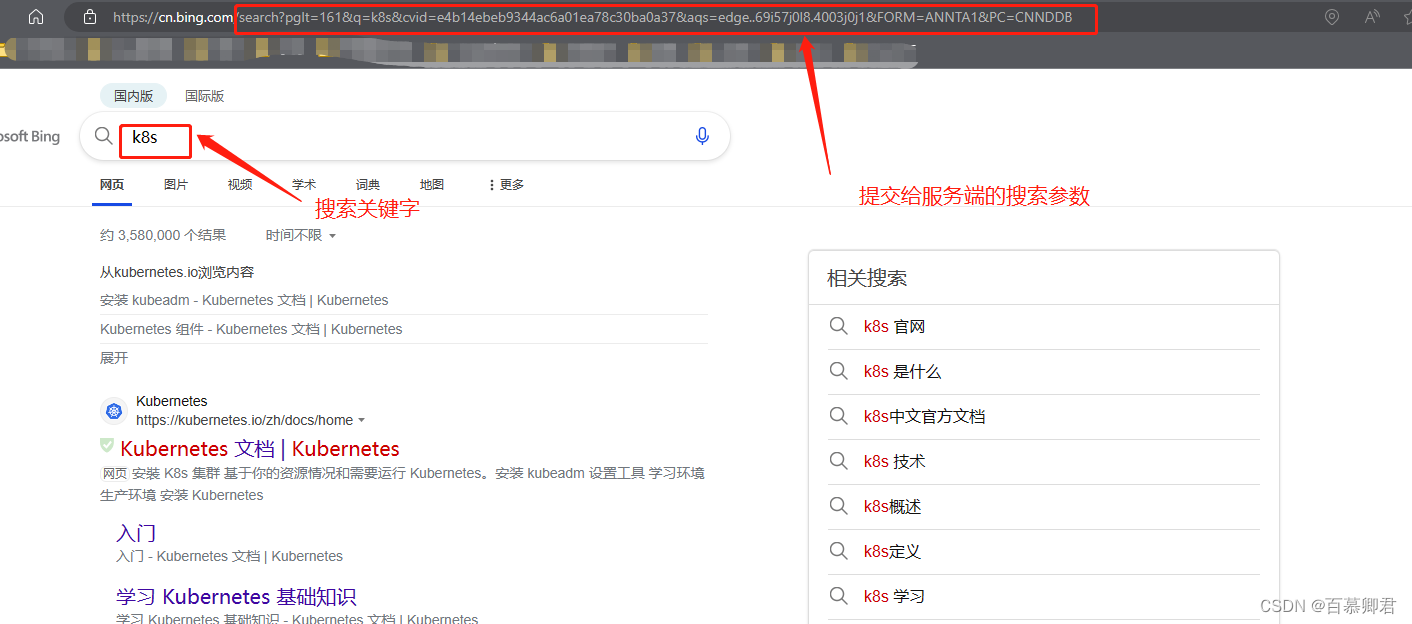
Task: Click the Kubernetes site name above the URL
Action: pyautogui.click(x=172, y=401)
